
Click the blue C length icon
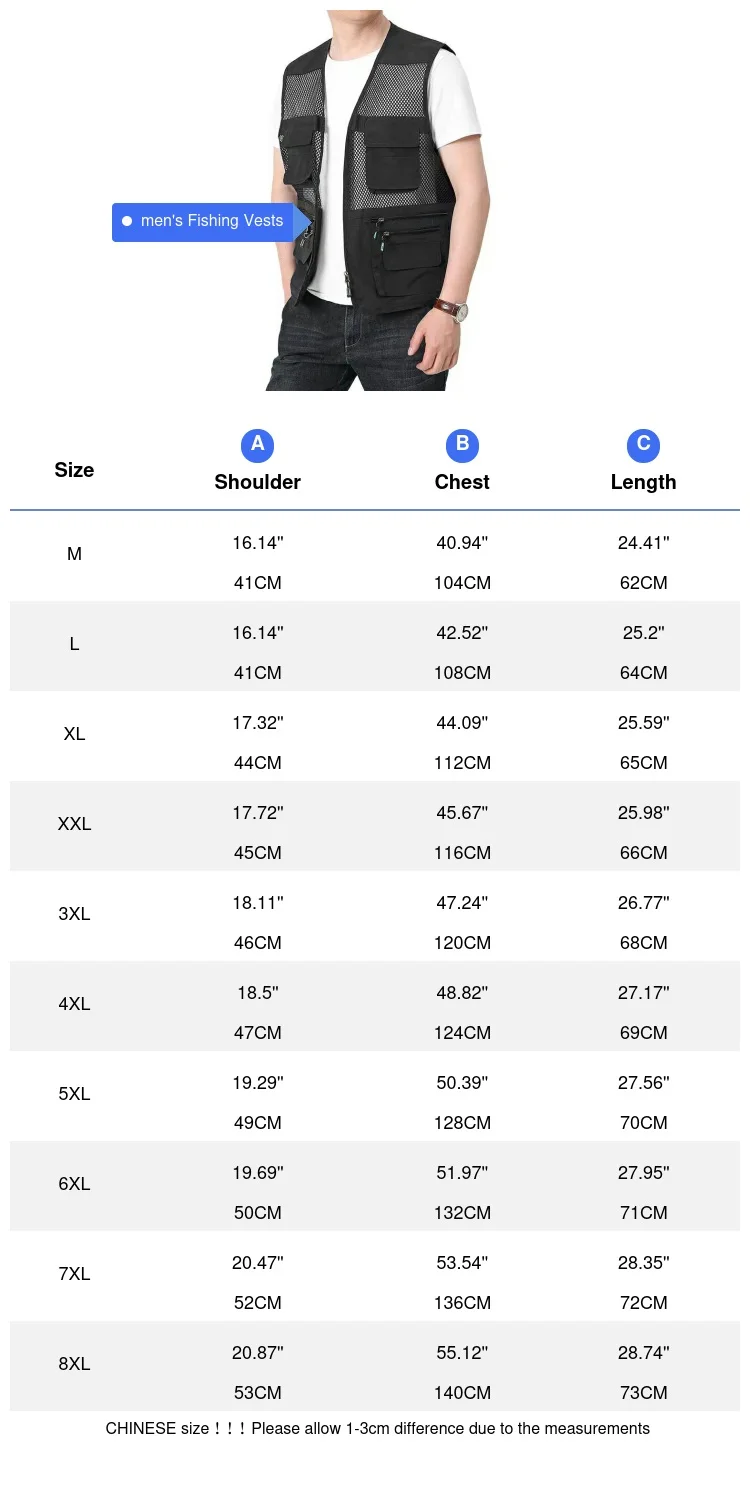click(x=643, y=445)
